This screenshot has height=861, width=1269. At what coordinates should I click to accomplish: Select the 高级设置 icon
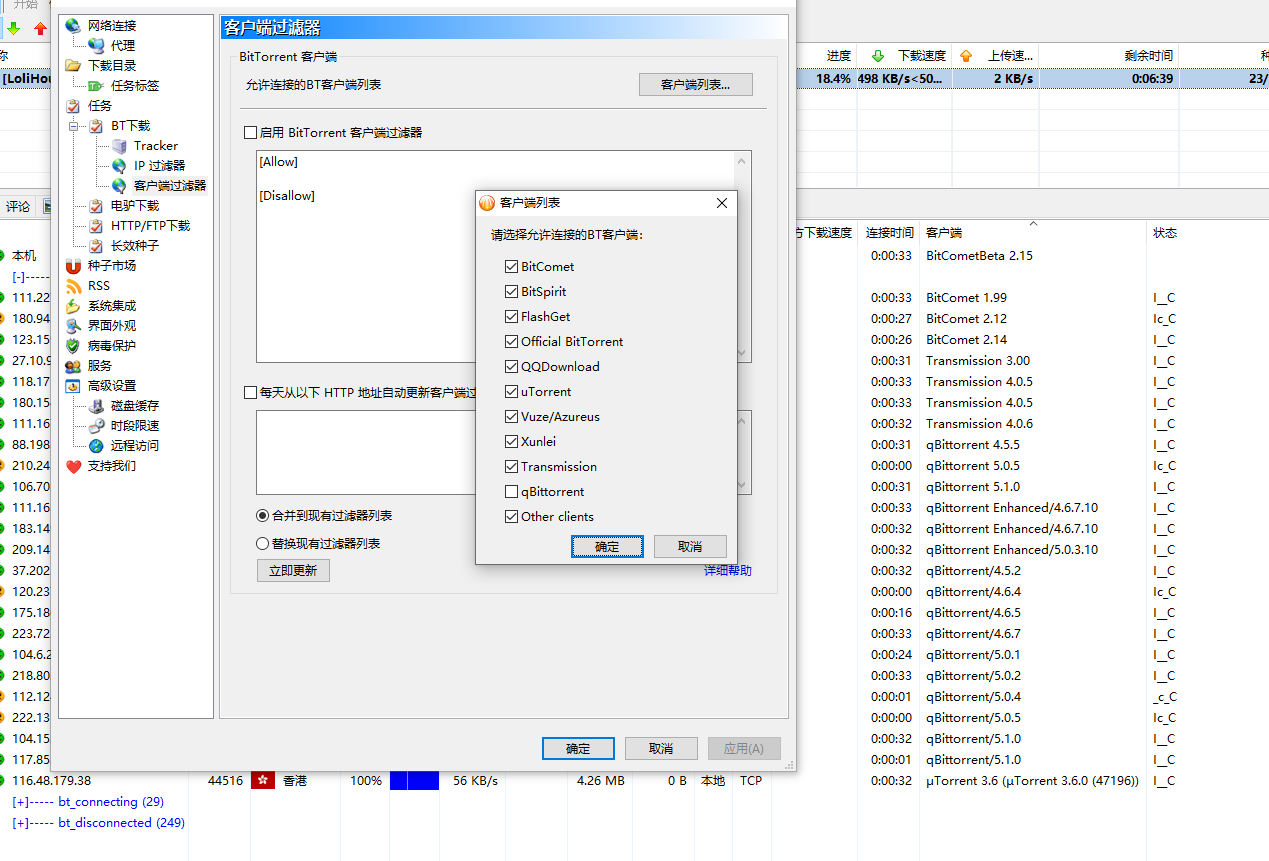pos(73,385)
